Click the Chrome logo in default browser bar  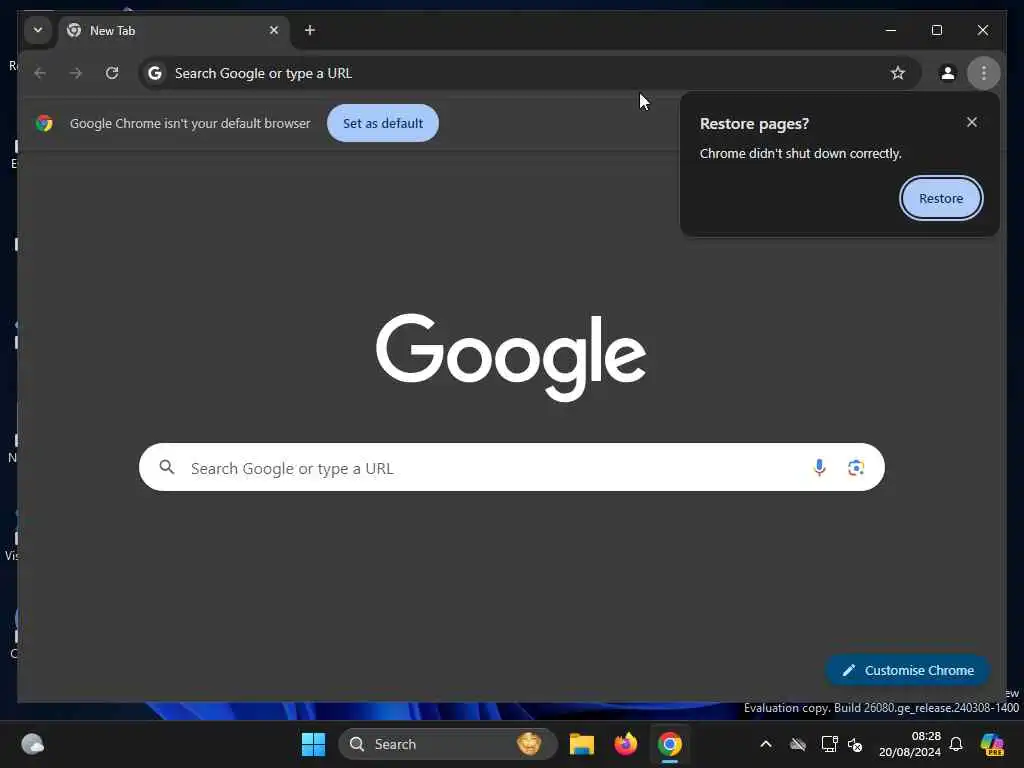click(44, 123)
